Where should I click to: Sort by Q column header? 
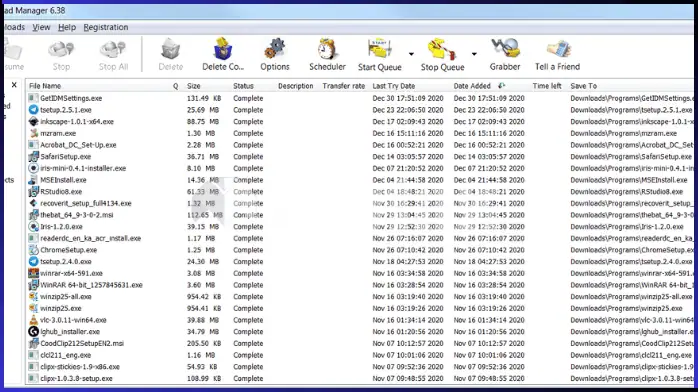coord(175,86)
